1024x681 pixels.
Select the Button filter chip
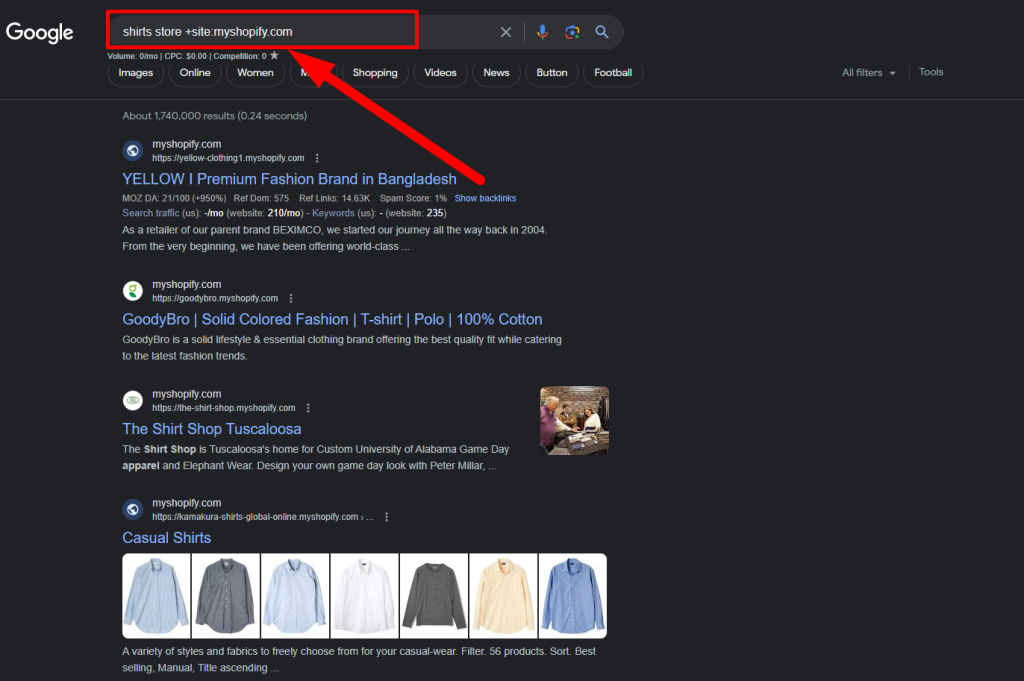pos(552,72)
